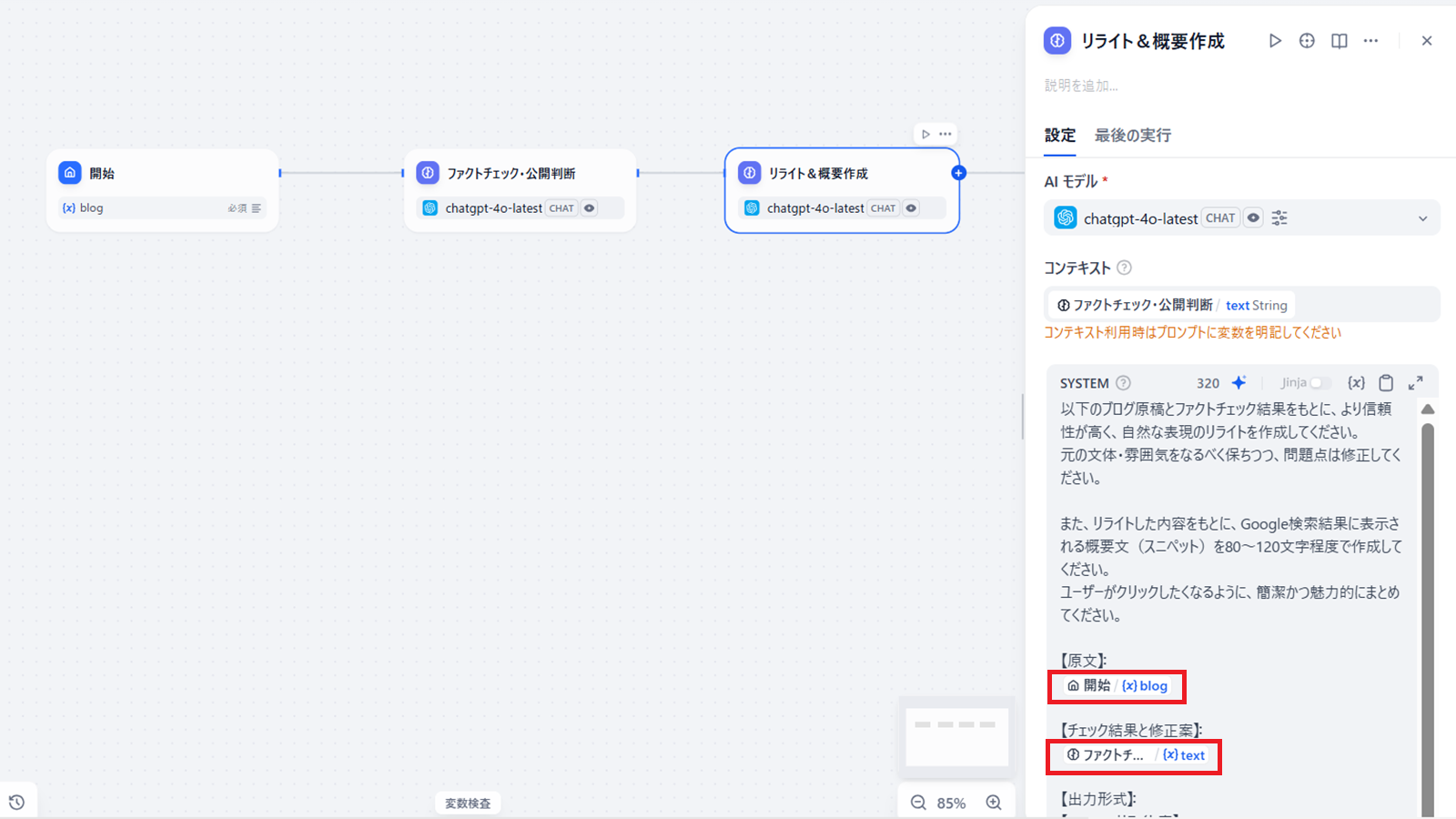
Task: Copy the SYSTEM prompt with clipboard icon
Action: (x=1386, y=383)
